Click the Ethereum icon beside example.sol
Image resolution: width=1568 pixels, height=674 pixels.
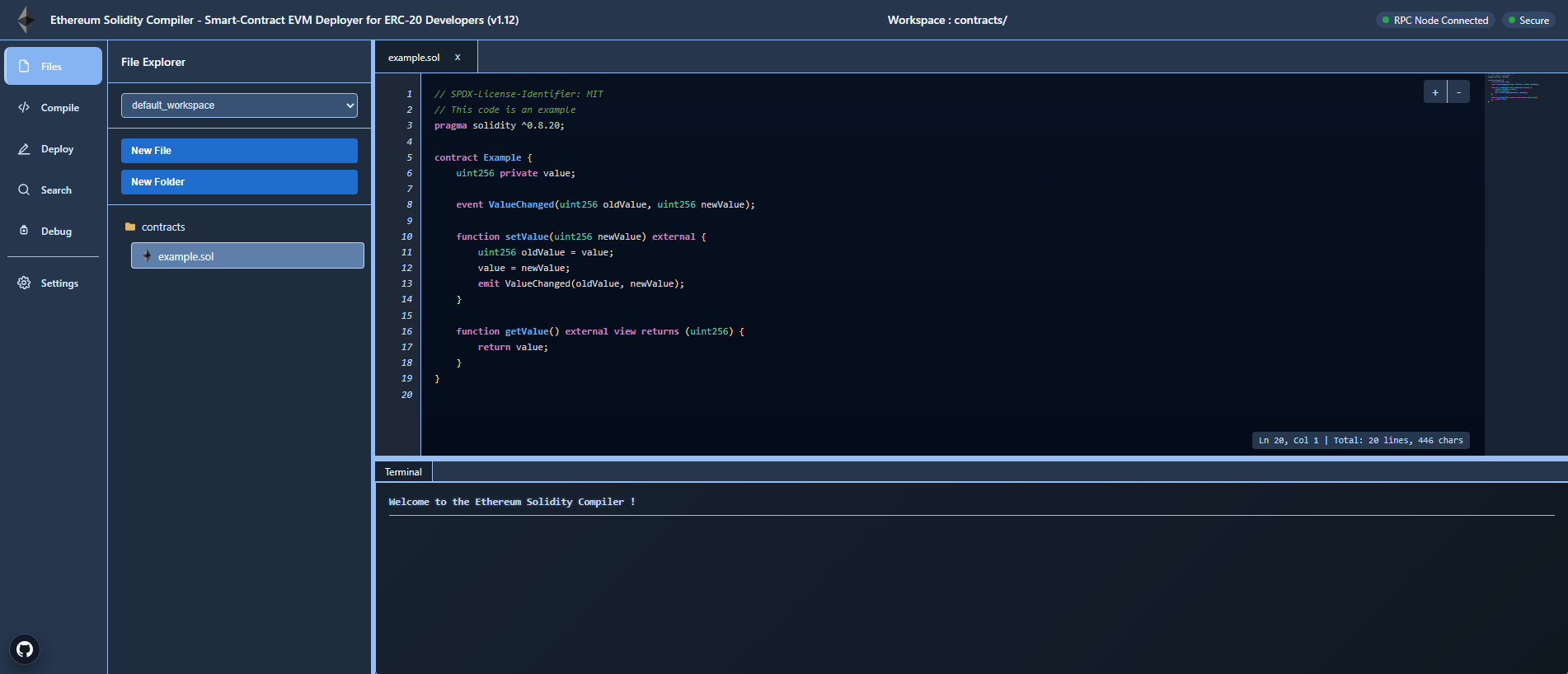147,255
